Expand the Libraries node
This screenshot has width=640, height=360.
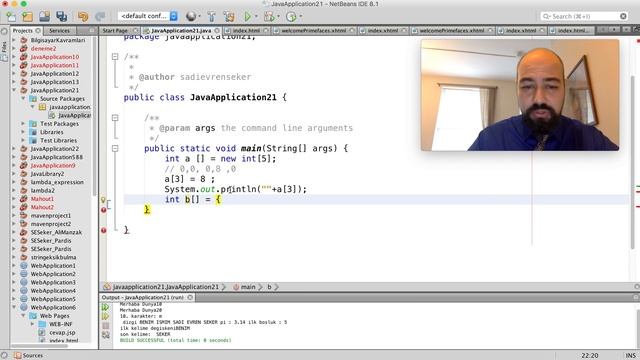[23, 132]
